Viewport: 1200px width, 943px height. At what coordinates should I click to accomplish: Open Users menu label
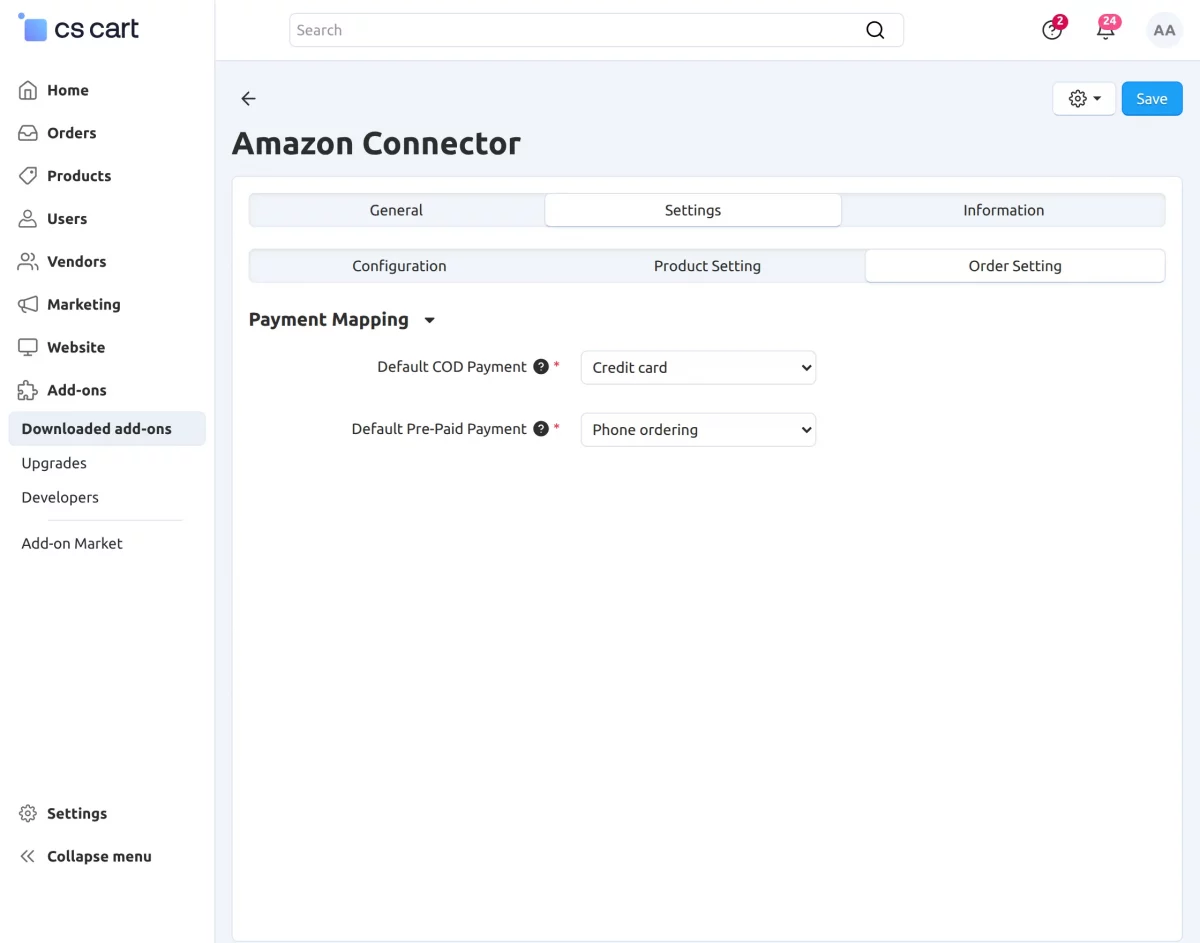pos(67,219)
